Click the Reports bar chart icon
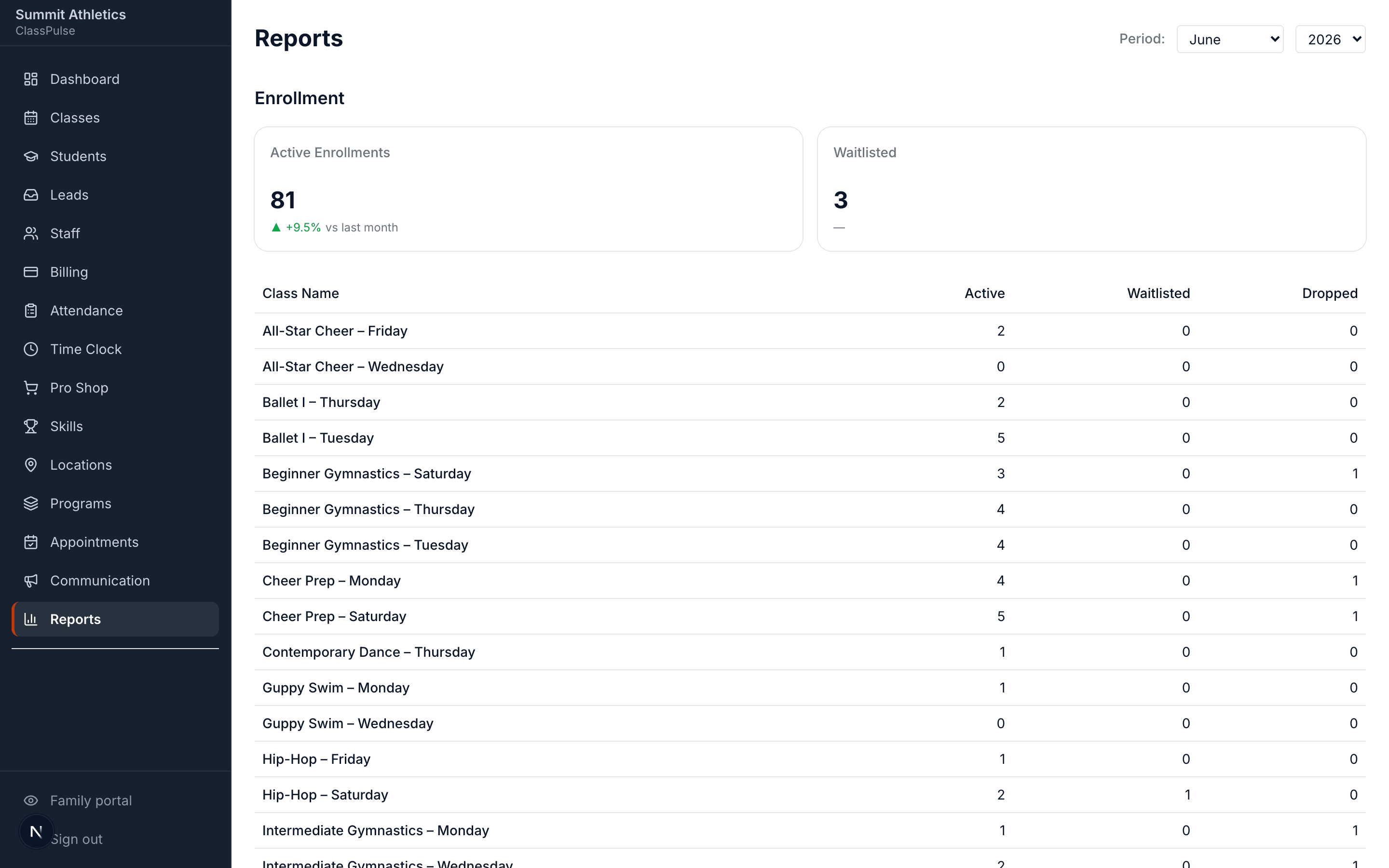The image size is (1389, 868). pyautogui.click(x=31, y=619)
